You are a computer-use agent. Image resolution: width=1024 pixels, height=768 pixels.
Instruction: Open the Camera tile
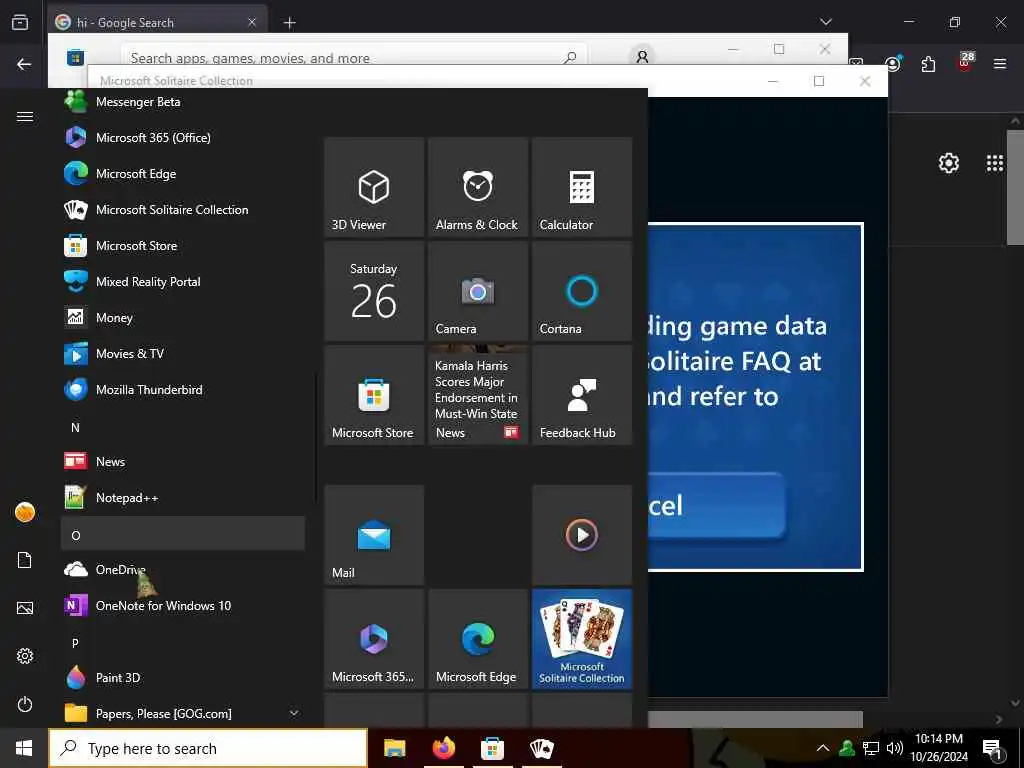coord(478,291)
